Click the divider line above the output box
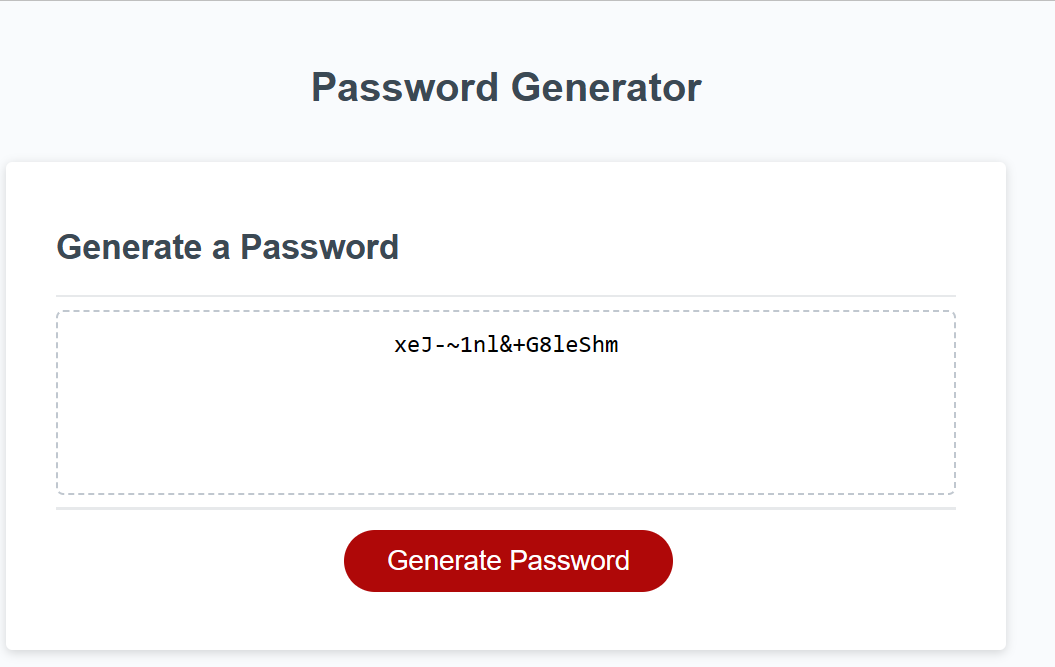The width and height of the screenshot is (1055, 667). click(506, 293)
